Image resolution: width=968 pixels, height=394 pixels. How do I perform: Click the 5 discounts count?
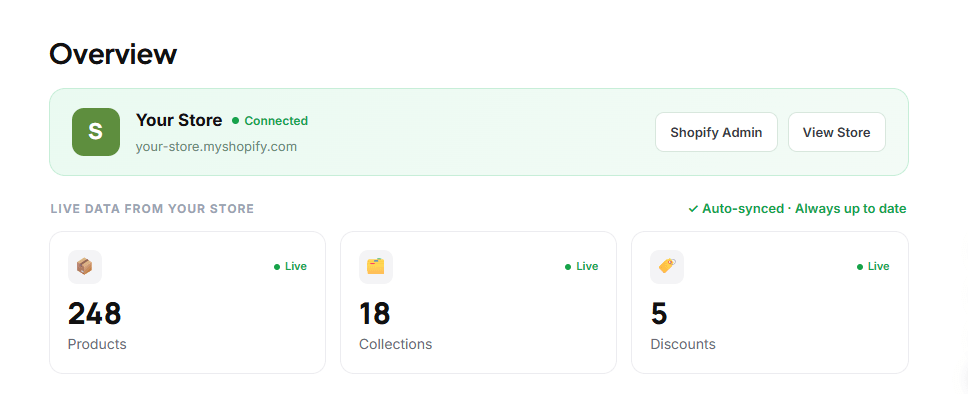pyautogui.click(x=659, y=313)
